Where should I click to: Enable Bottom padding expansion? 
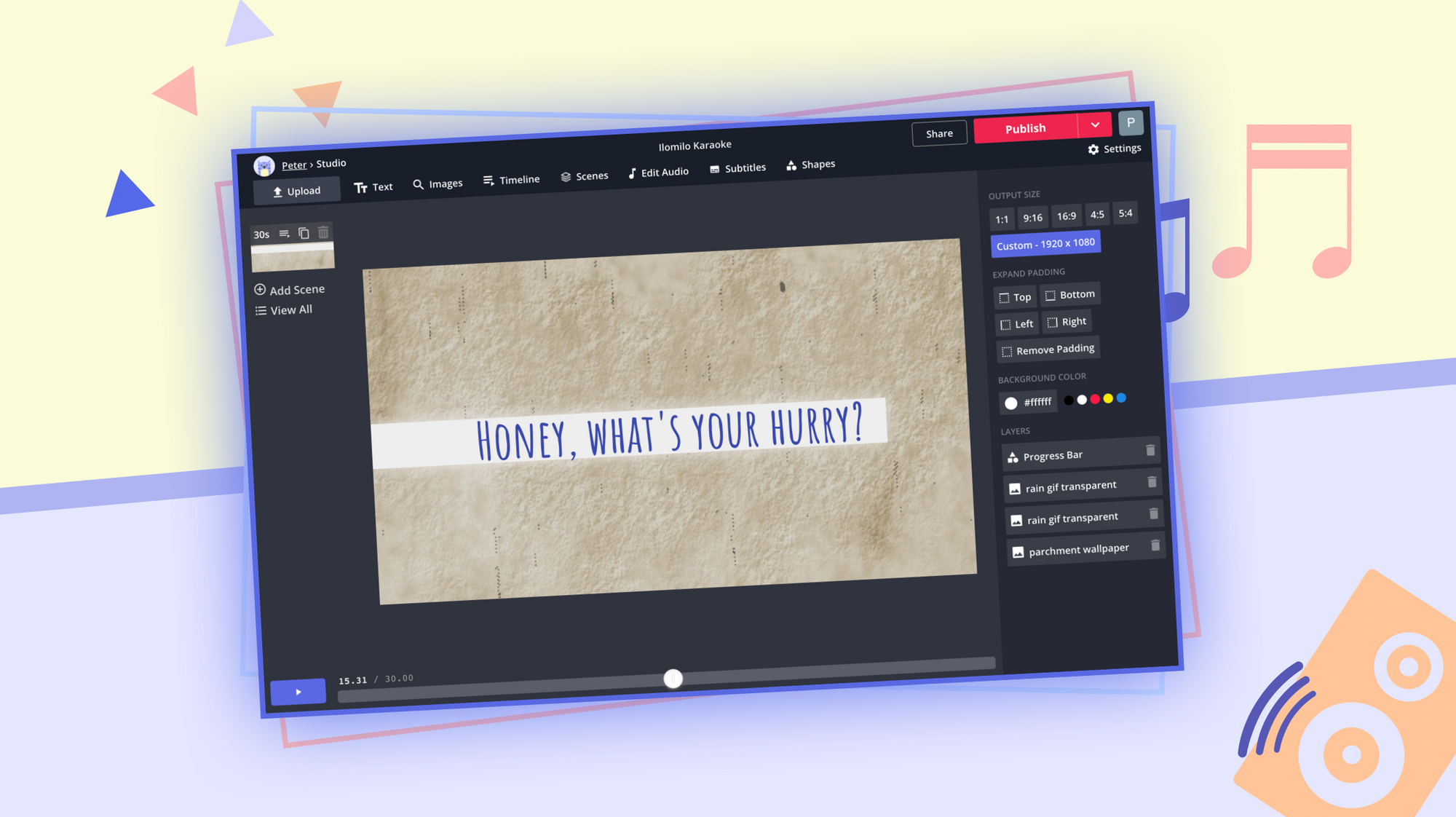coord(1070,294)
